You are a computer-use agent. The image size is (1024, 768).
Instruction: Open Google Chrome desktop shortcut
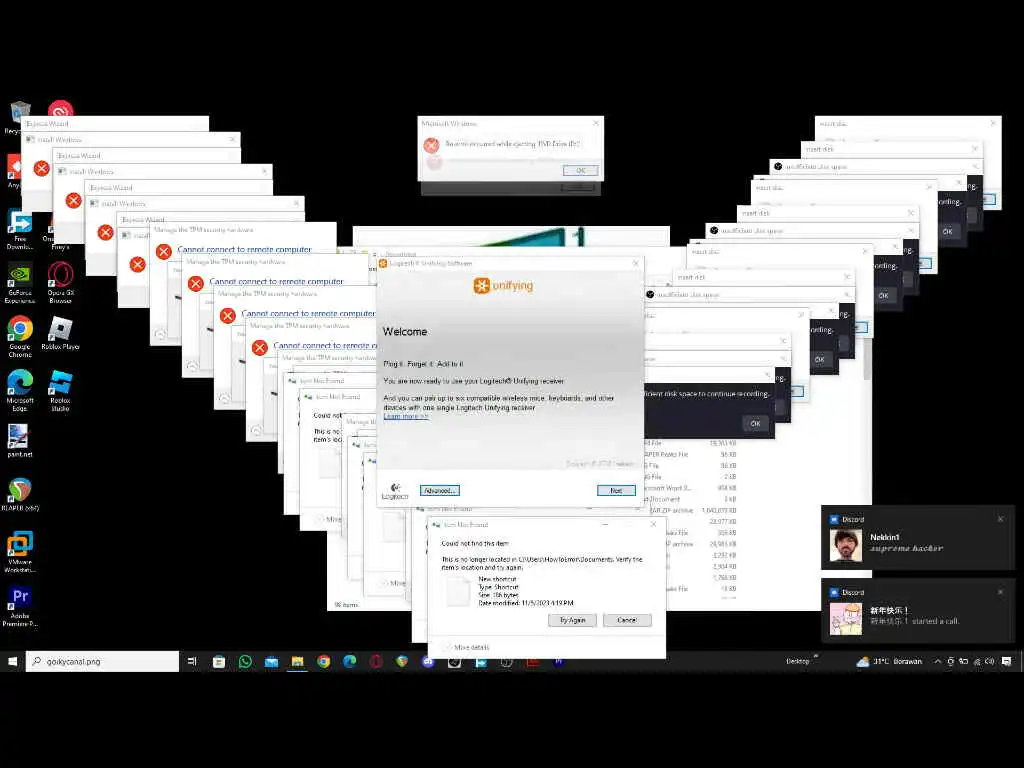coord(20,336)
